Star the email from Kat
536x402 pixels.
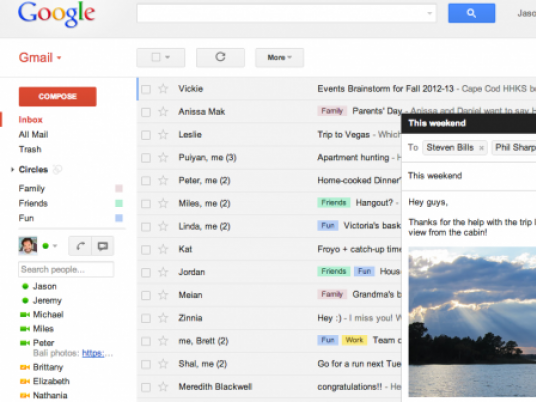163,249
